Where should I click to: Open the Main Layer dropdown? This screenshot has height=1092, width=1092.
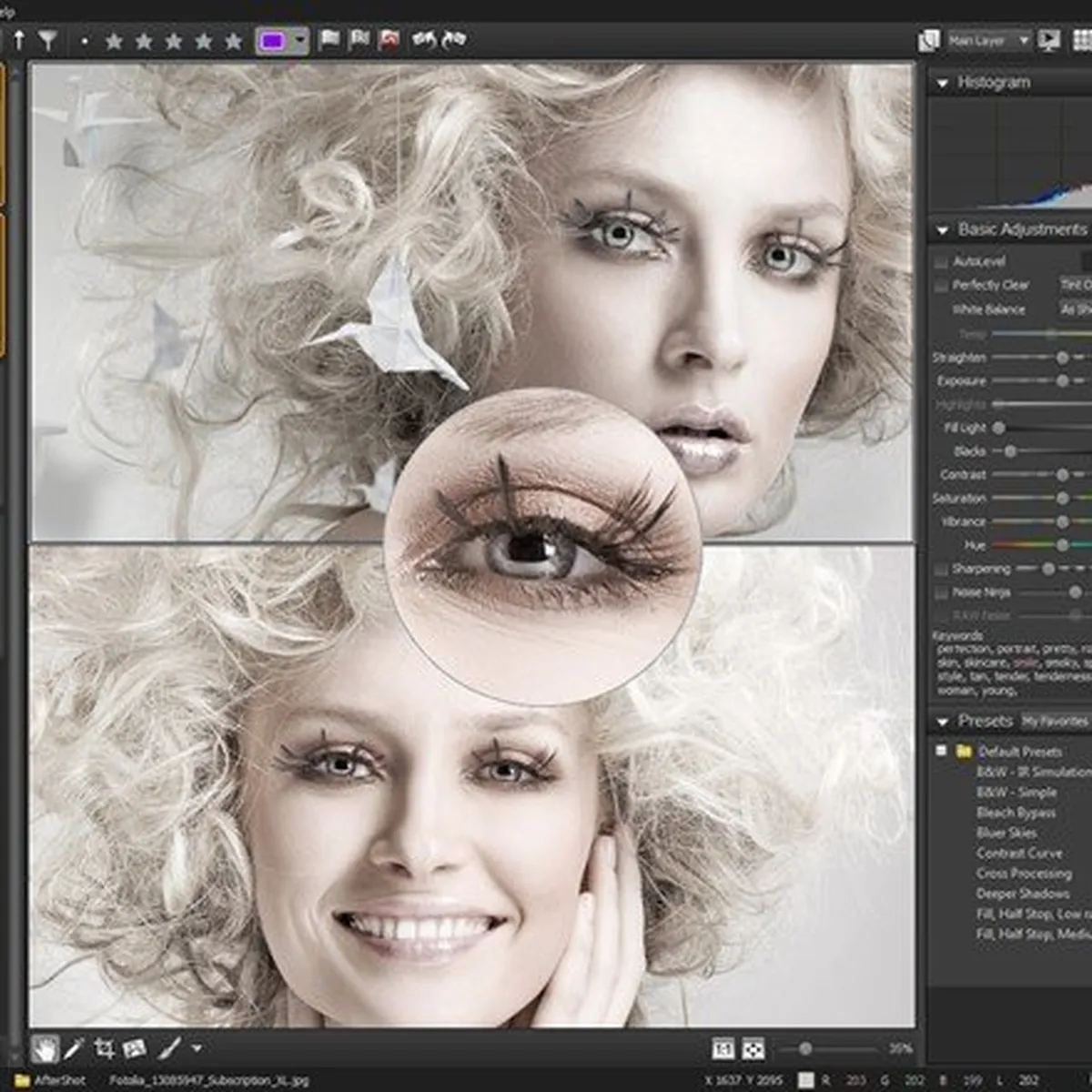tap(987, 40)
